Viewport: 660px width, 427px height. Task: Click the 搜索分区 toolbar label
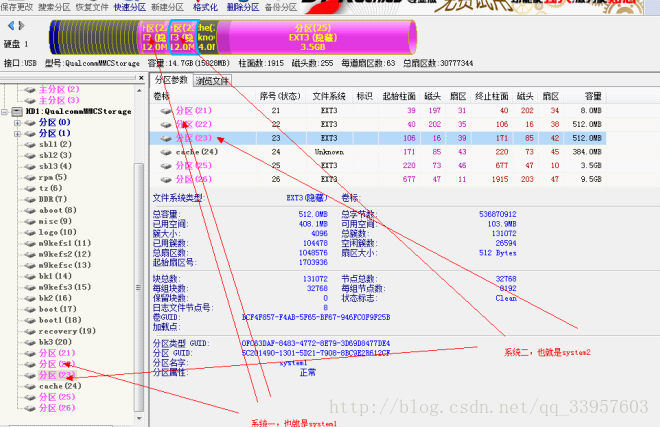pos(54,7)
